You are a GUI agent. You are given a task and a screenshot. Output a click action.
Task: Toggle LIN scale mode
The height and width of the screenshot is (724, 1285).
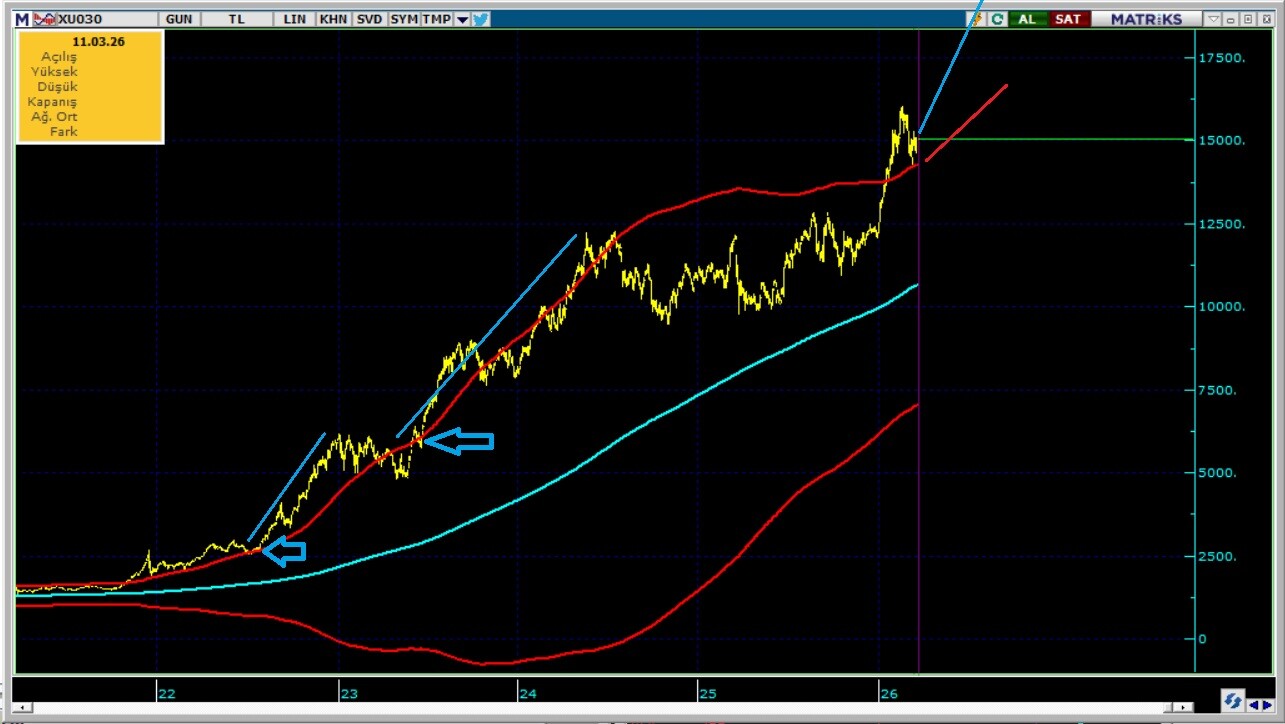[295, 19]
